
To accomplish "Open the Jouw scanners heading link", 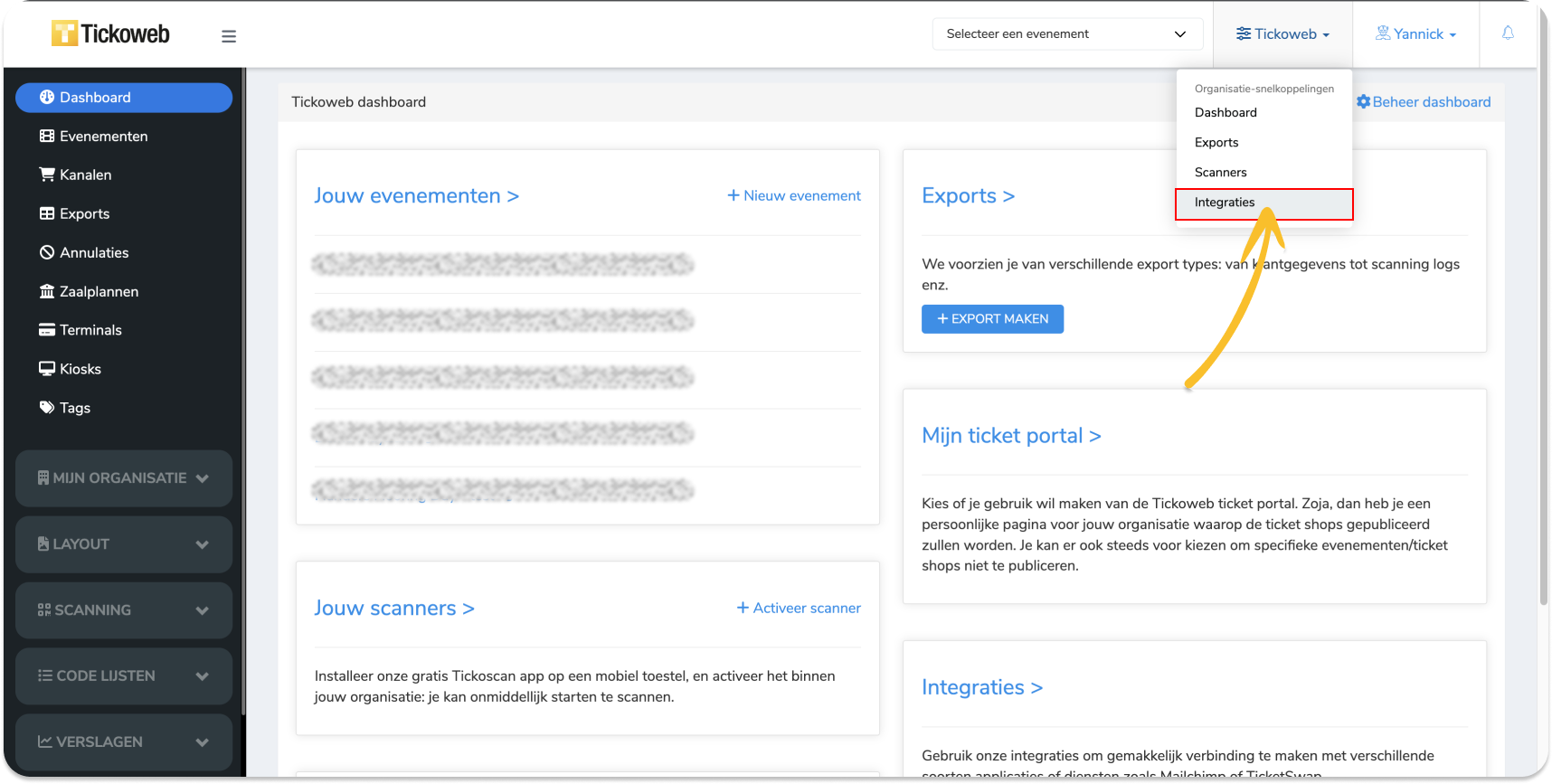I will click(x=394, y=609).
